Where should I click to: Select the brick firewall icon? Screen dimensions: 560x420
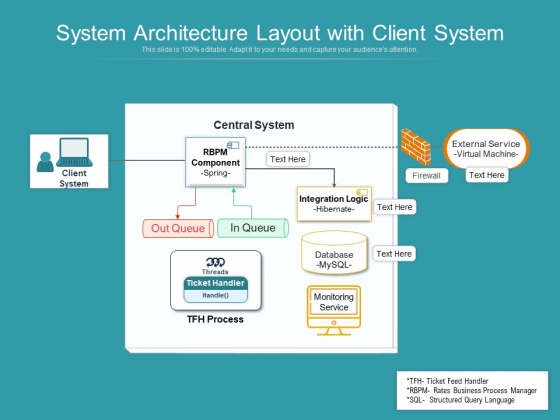[x=416, y=146]
